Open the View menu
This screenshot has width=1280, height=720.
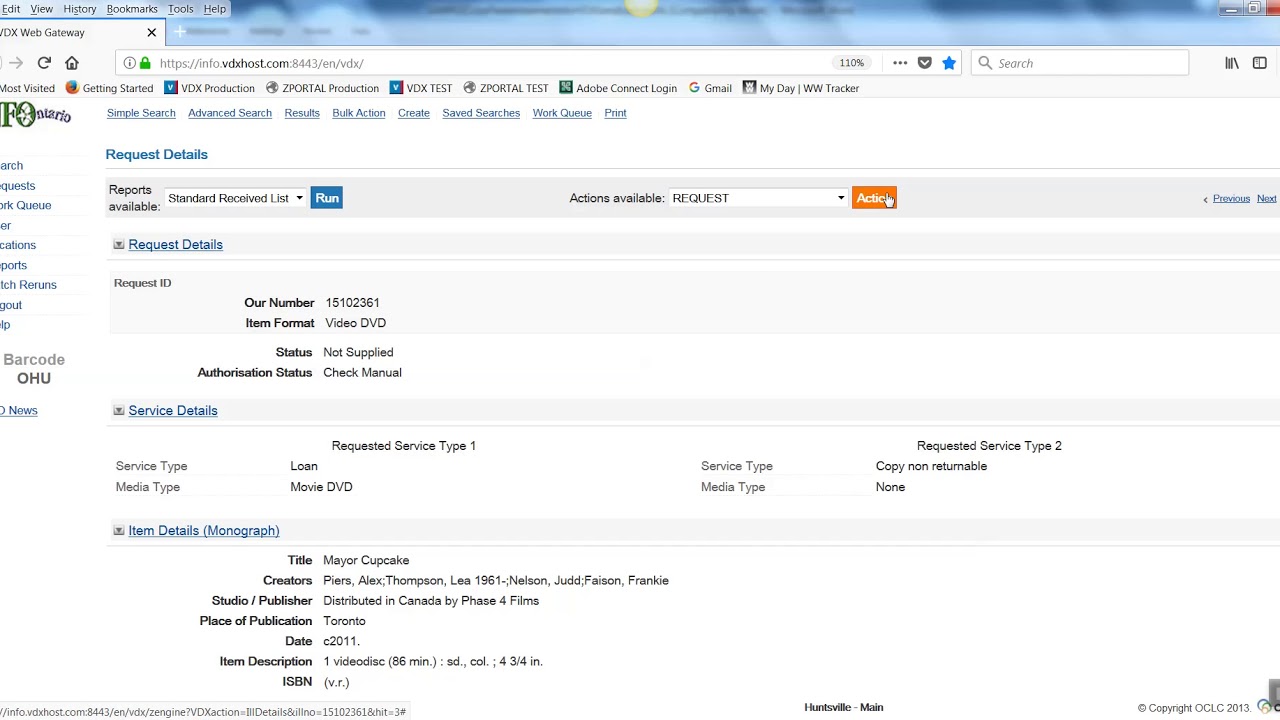[x=42, y=9]
